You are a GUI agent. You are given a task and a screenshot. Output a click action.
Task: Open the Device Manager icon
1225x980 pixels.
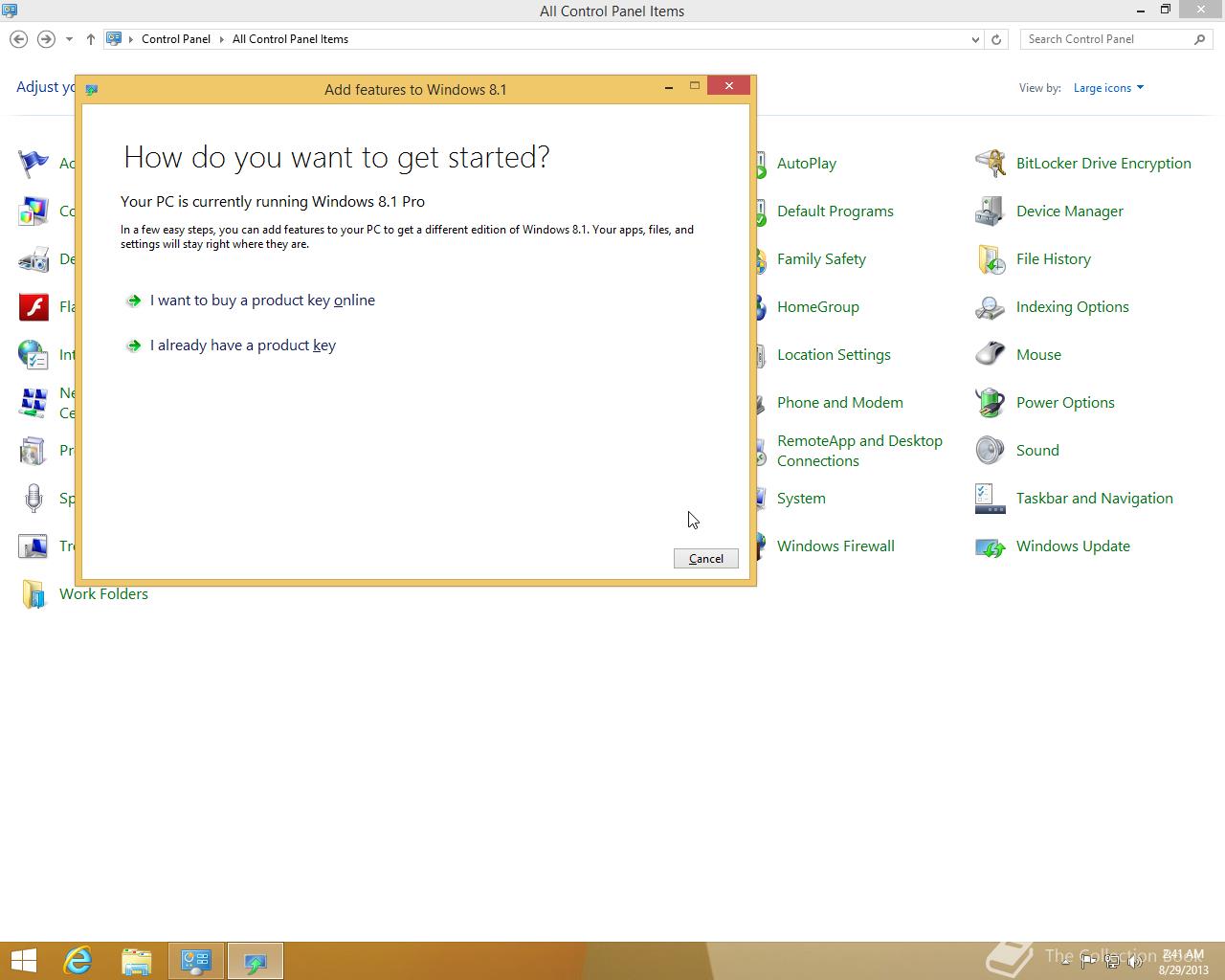[x=990, y=212]
